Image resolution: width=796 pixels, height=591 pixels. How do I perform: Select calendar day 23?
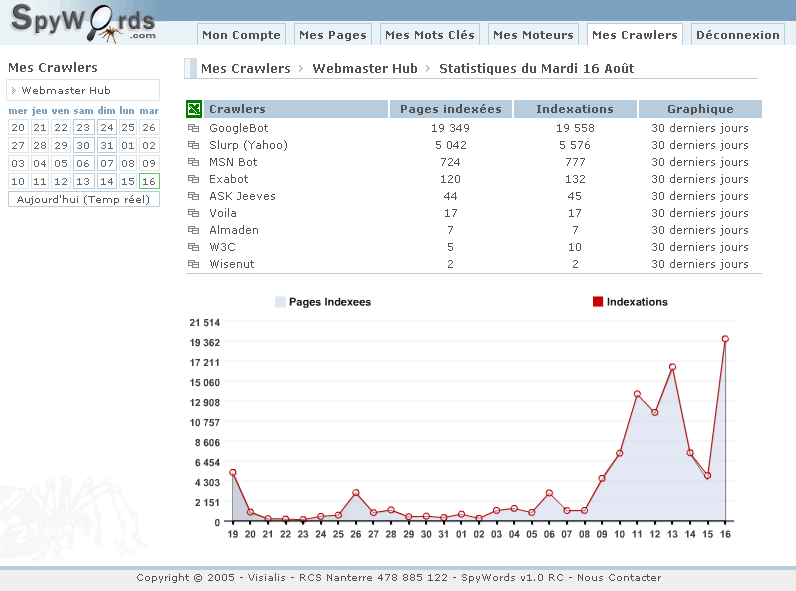83,127
